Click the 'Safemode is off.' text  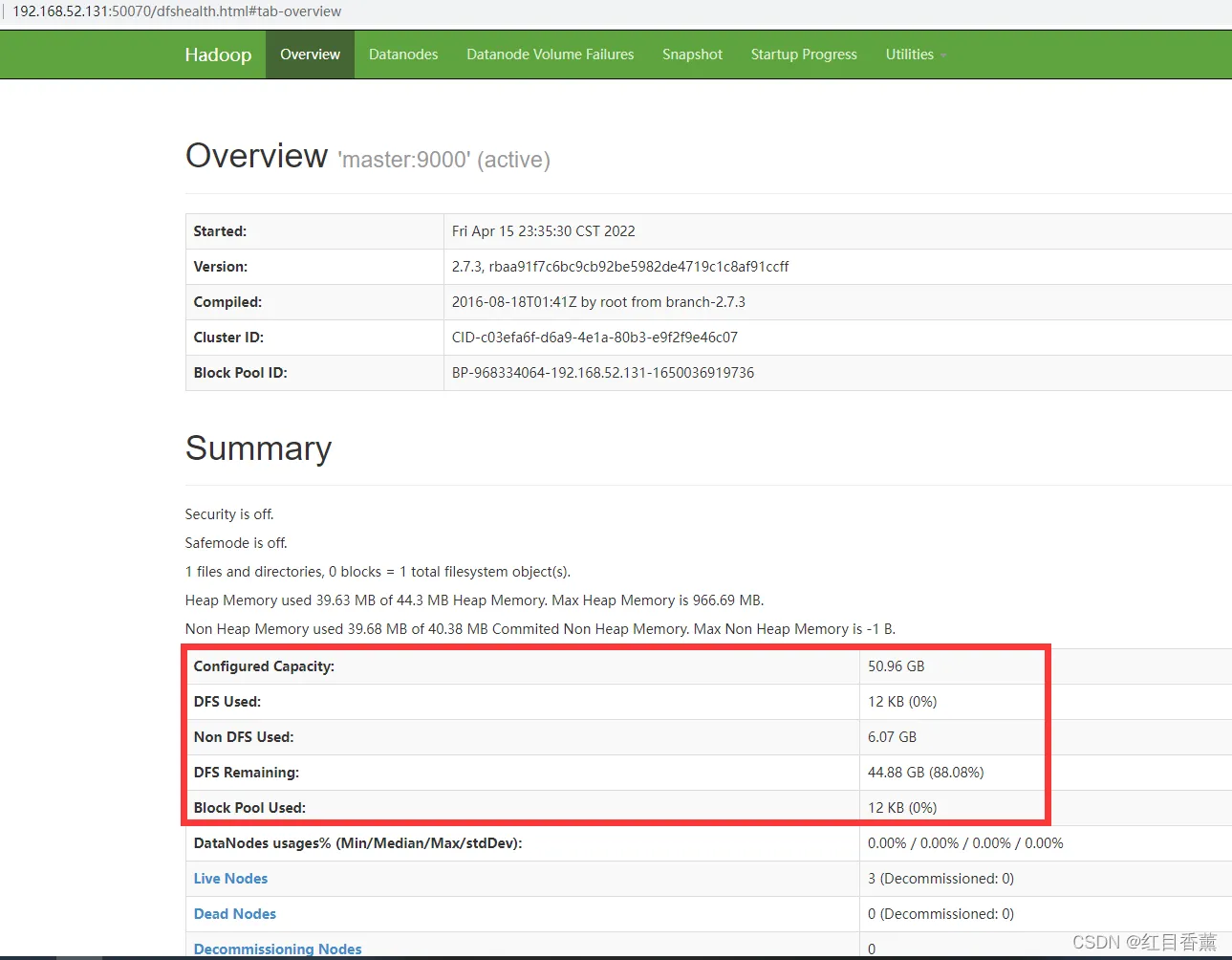236,543
